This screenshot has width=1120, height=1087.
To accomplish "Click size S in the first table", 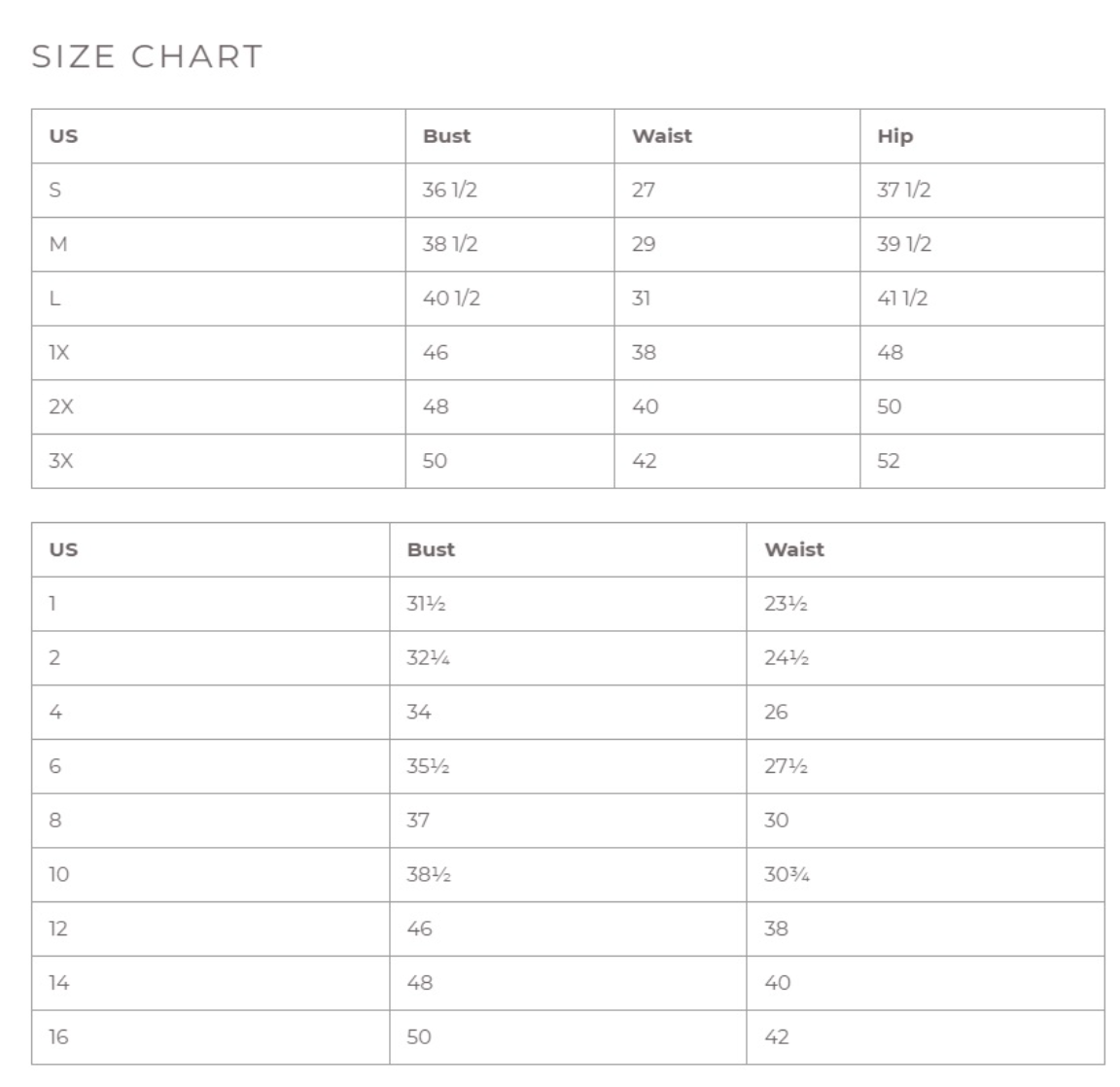I will click(54, 190).
